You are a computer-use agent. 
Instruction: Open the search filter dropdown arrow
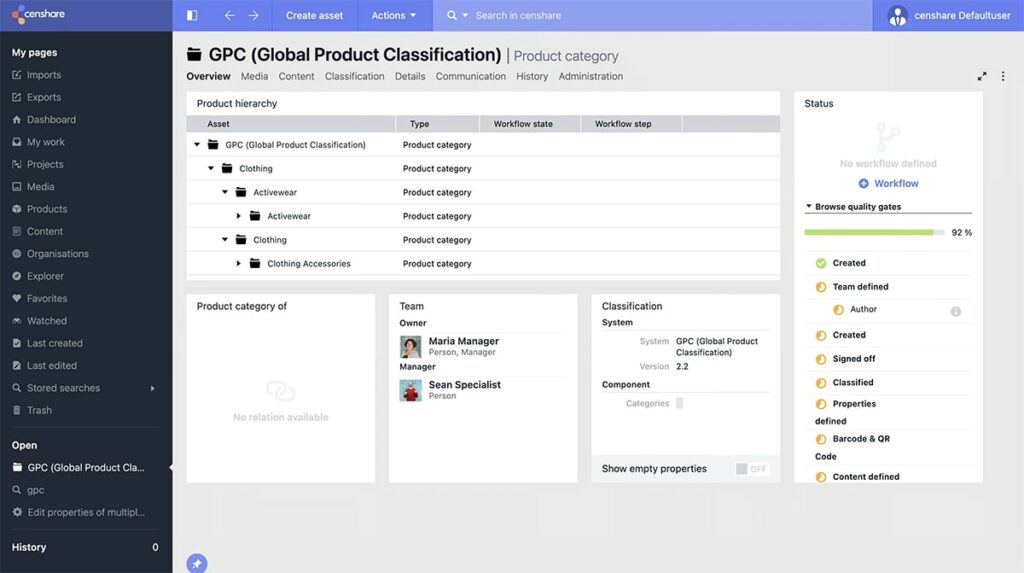tap(466, 15)
